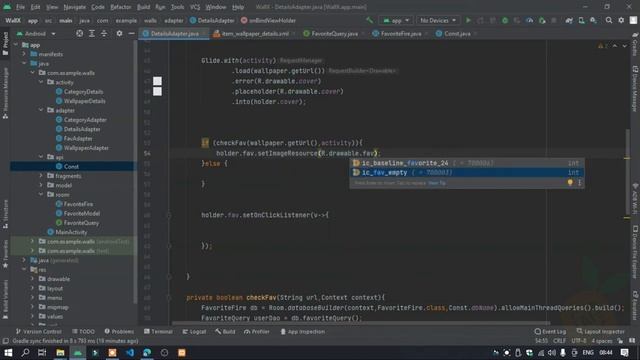Open File Explorer from taskbar
640x360 pixels.
(x=60, y=353)
